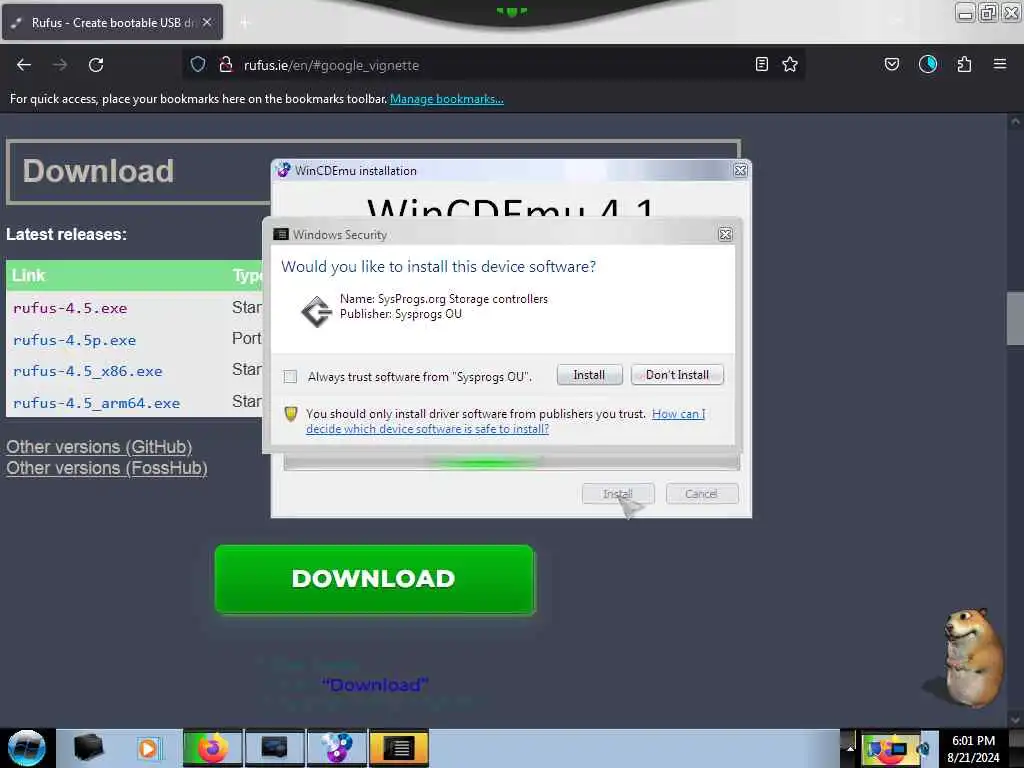Click the volume icon in system tray
The width and height of the screenshot is (1024, 768).
coord(923,748)
